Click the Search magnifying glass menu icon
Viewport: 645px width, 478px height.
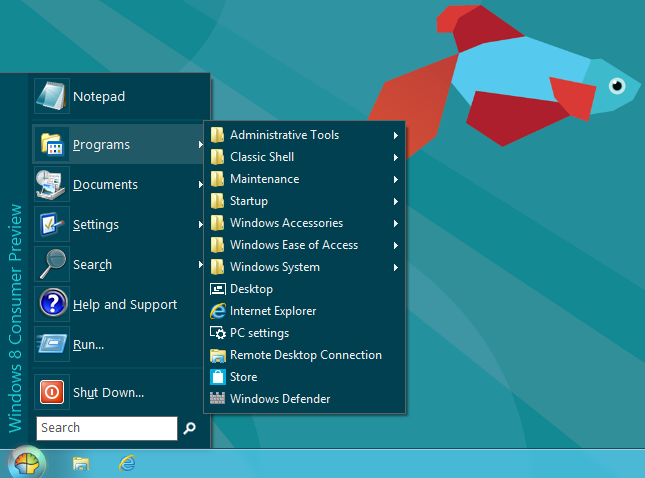(52, 264)
